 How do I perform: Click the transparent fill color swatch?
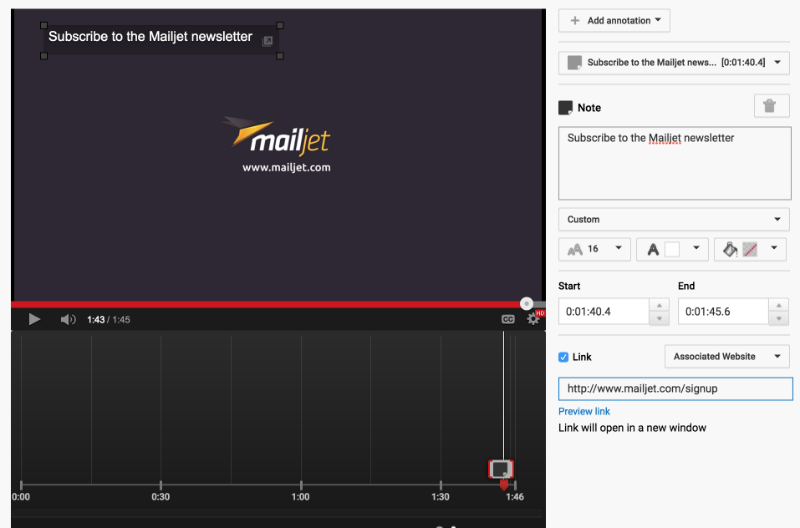[750, 249]
